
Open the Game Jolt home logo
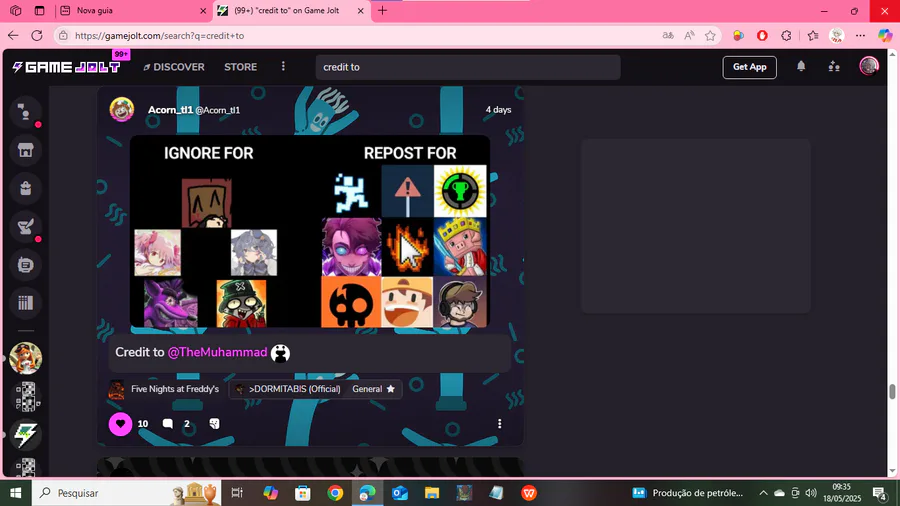[67, 67]
